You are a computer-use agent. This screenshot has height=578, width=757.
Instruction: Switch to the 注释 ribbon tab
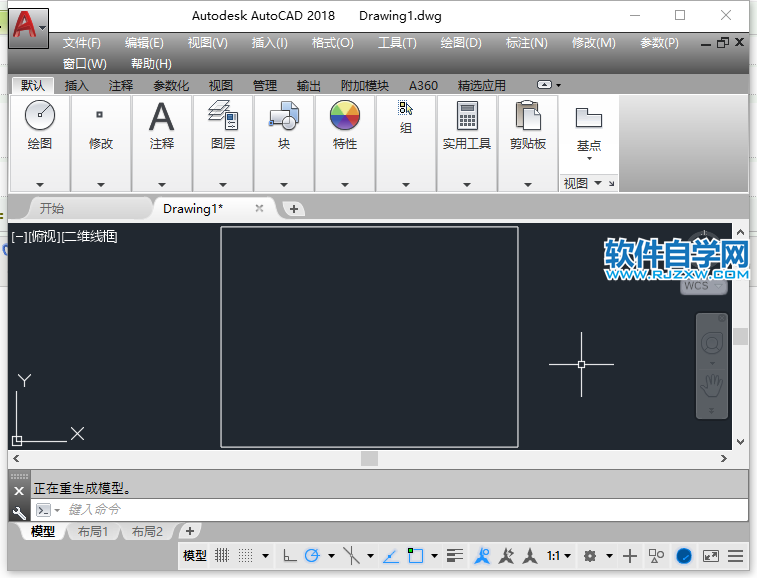pos(121,85)
